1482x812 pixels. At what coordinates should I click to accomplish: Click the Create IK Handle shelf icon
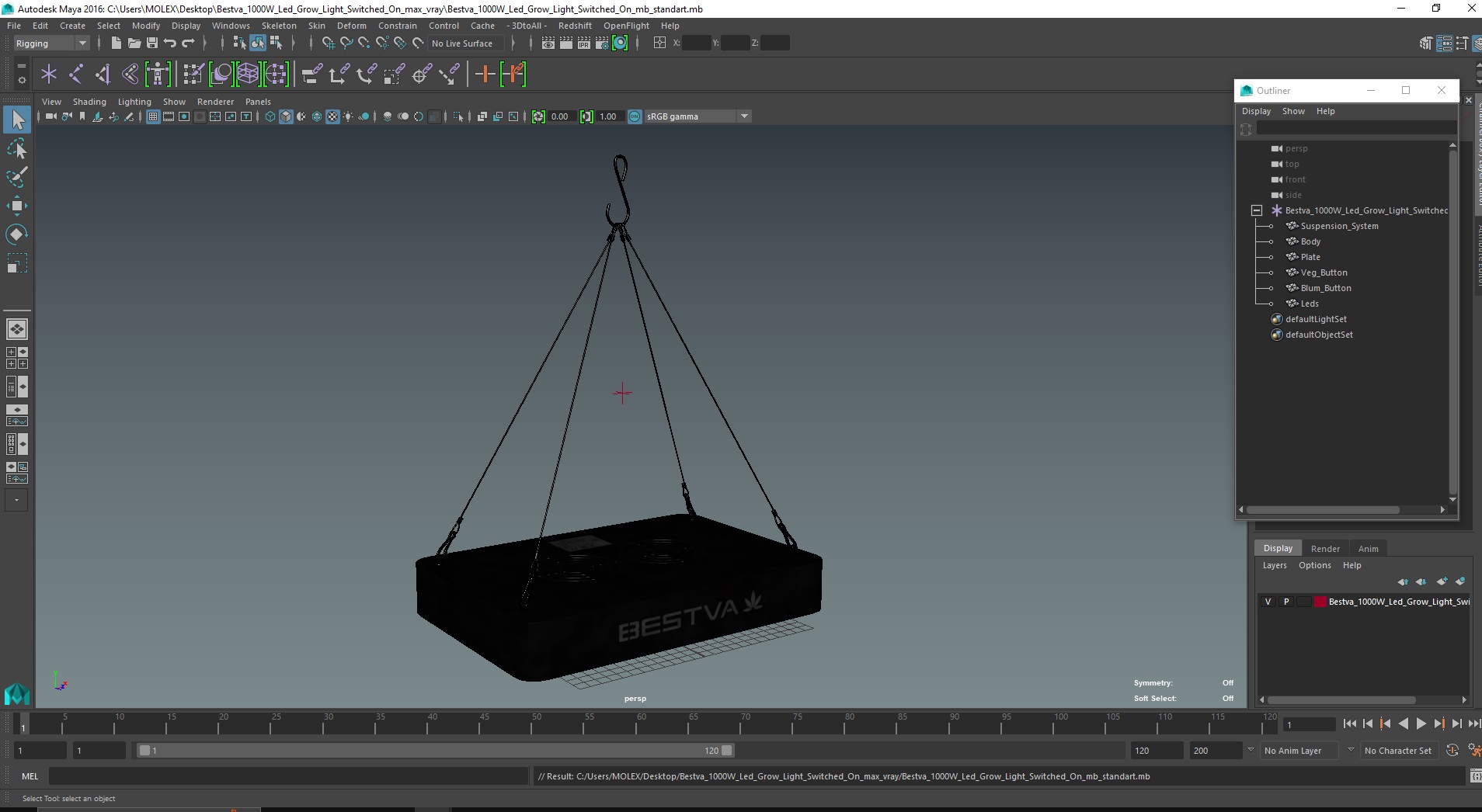(103, 75)
